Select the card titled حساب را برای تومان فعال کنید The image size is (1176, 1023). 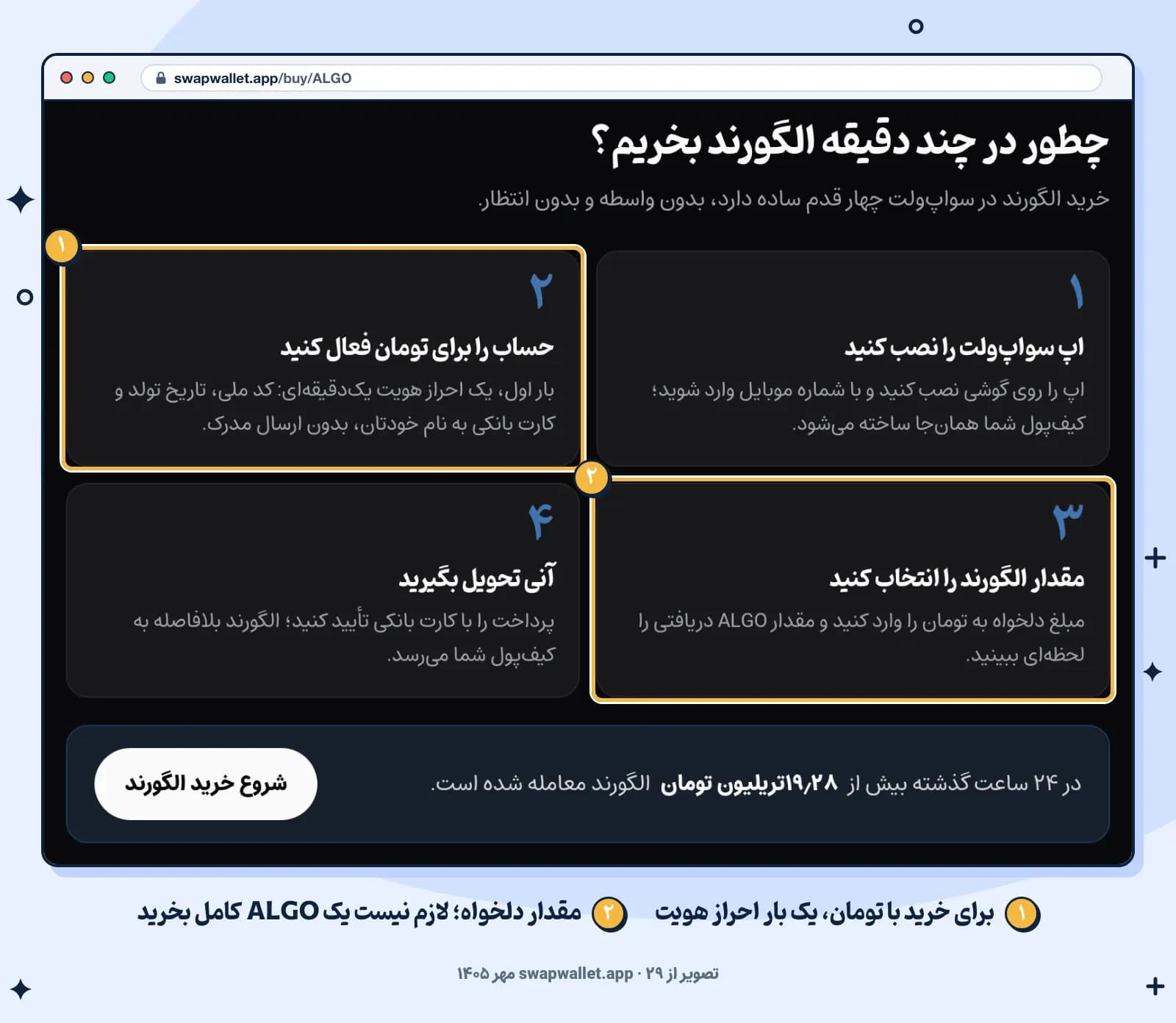pyautogui.click(x=323, y=358)
